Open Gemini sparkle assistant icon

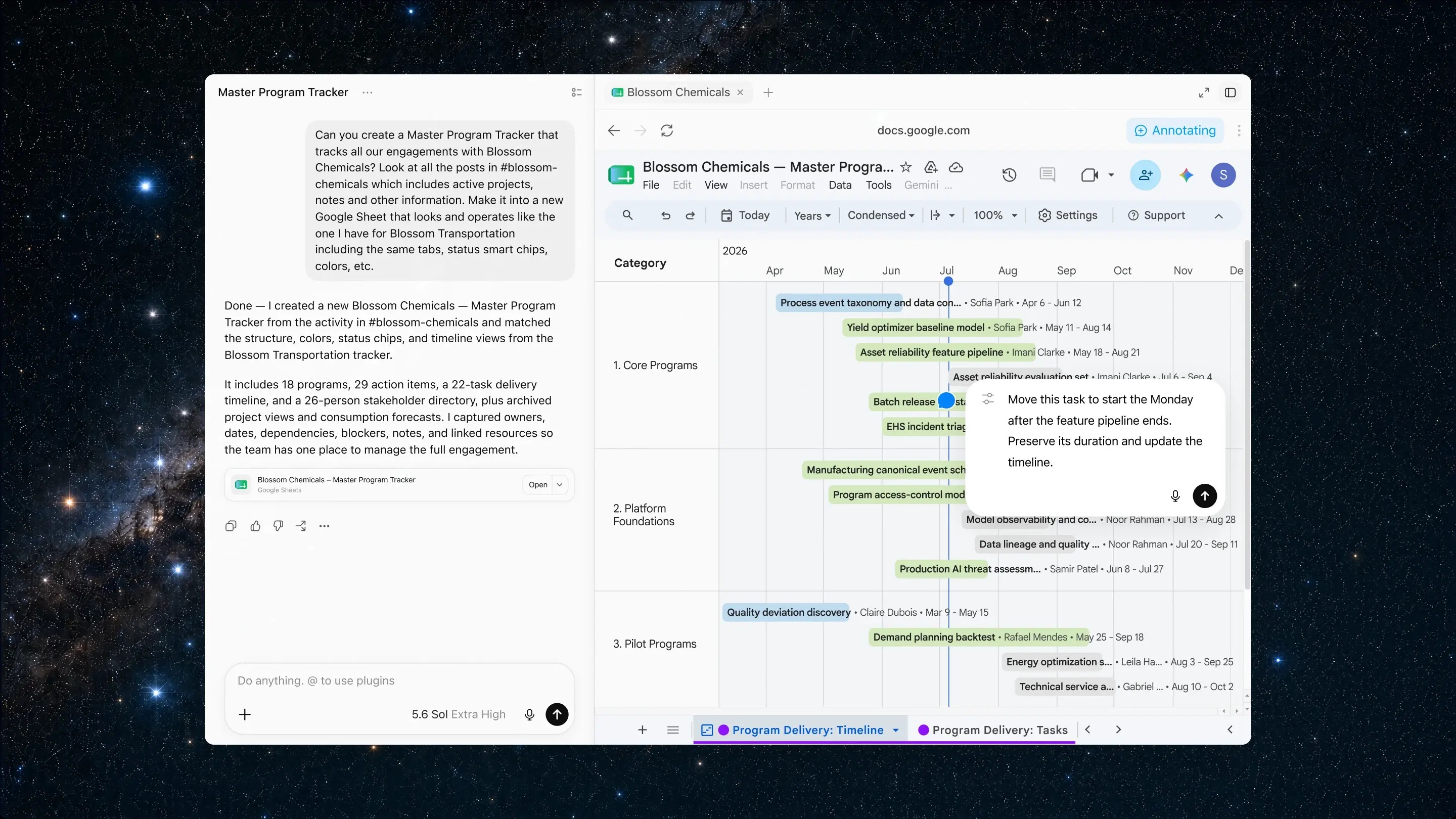(x=1187, y=174)
